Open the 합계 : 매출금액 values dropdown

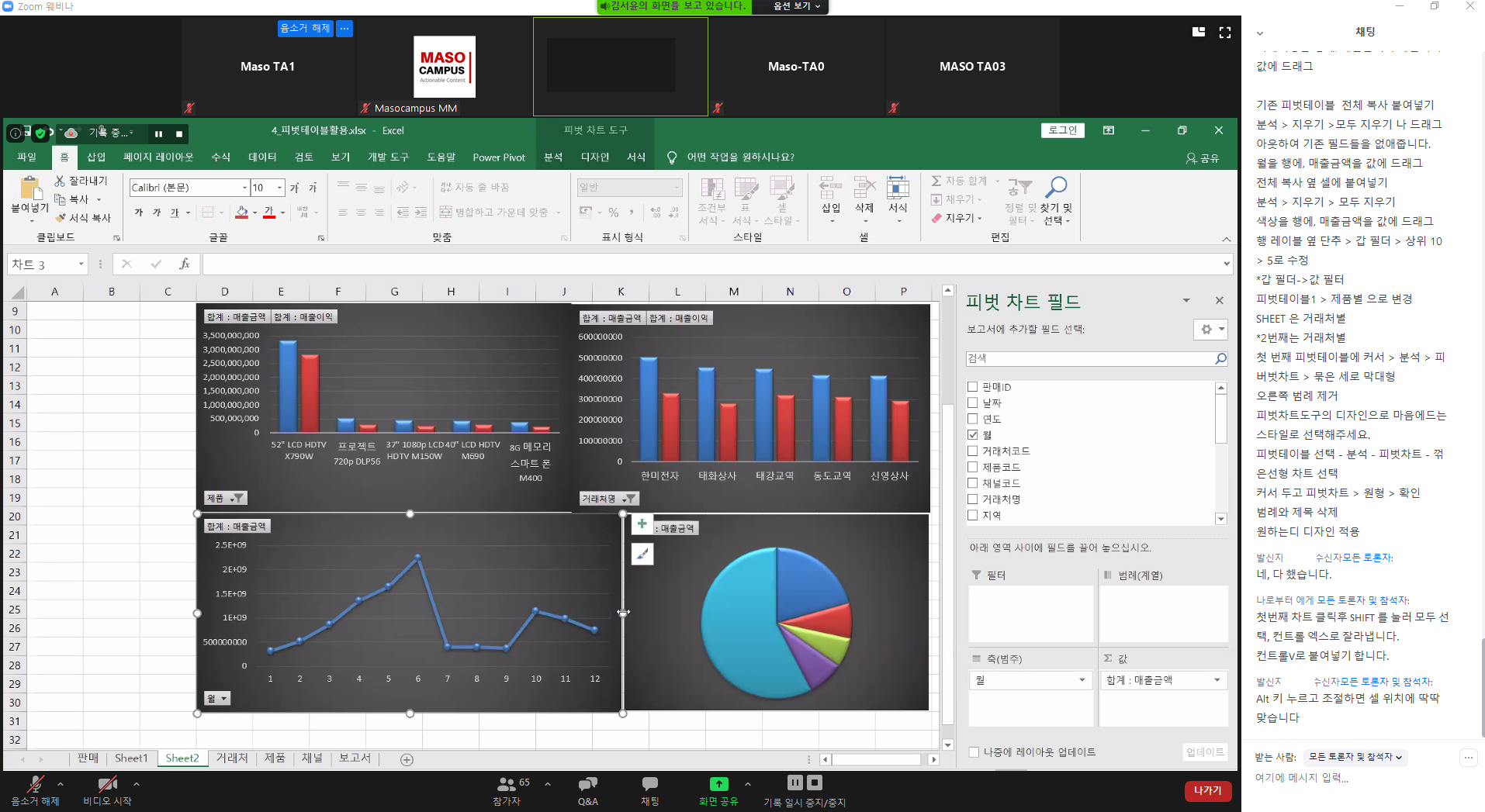click(1217, 680)
